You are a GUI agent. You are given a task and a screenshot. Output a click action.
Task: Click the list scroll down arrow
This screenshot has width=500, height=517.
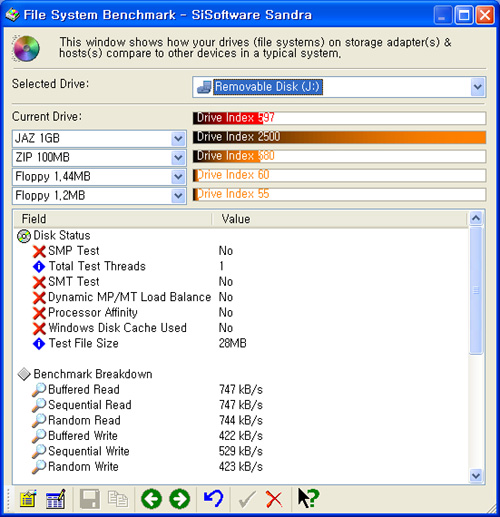click(x=476, y=475)
